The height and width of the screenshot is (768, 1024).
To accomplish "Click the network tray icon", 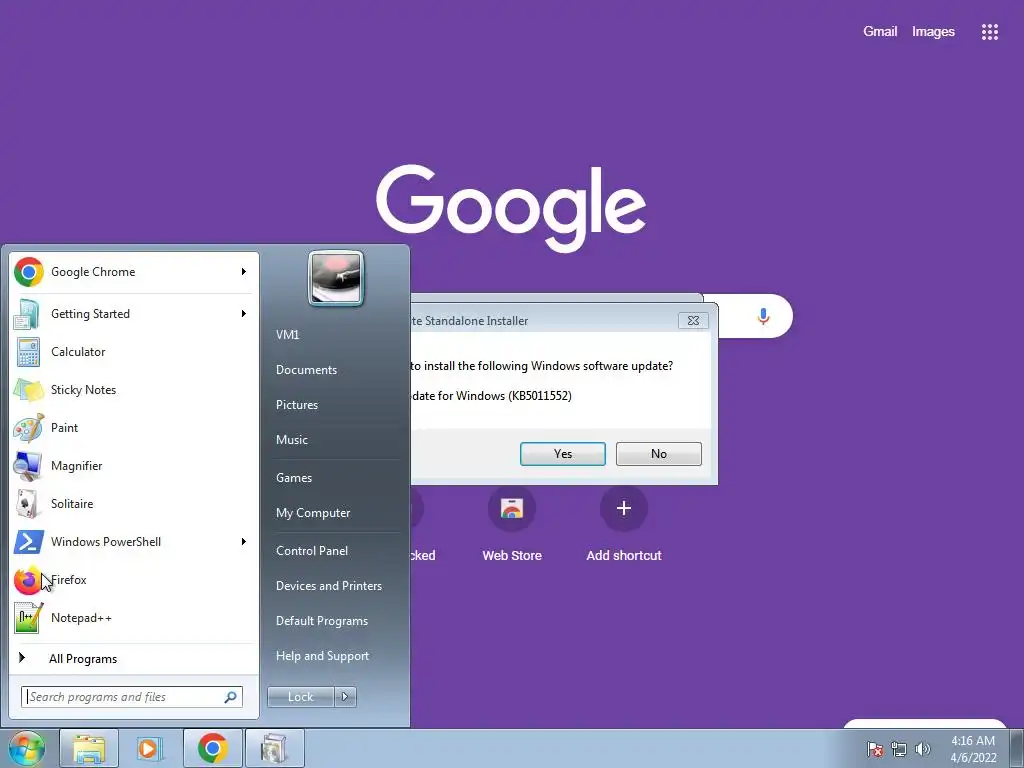I will 899,749.
